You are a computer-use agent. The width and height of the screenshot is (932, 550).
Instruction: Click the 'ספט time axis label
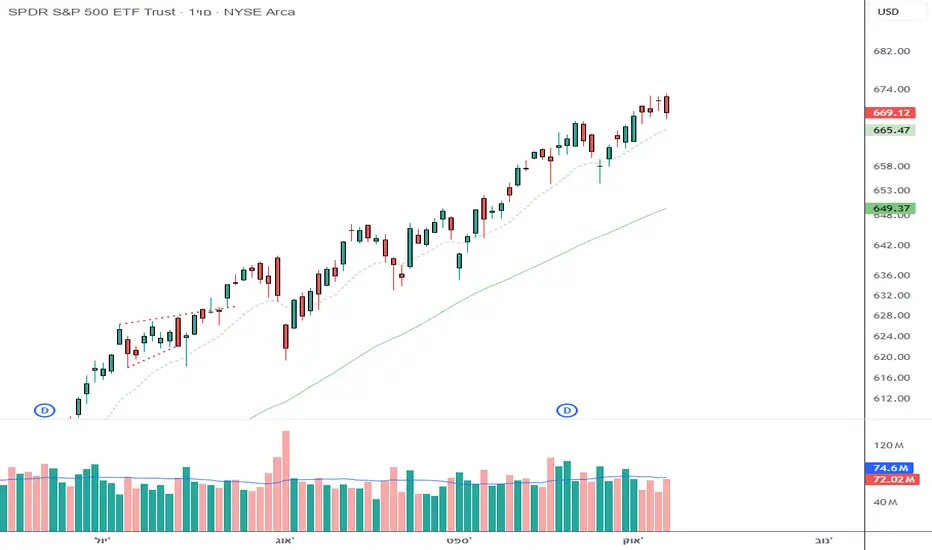tap(460, 540)
